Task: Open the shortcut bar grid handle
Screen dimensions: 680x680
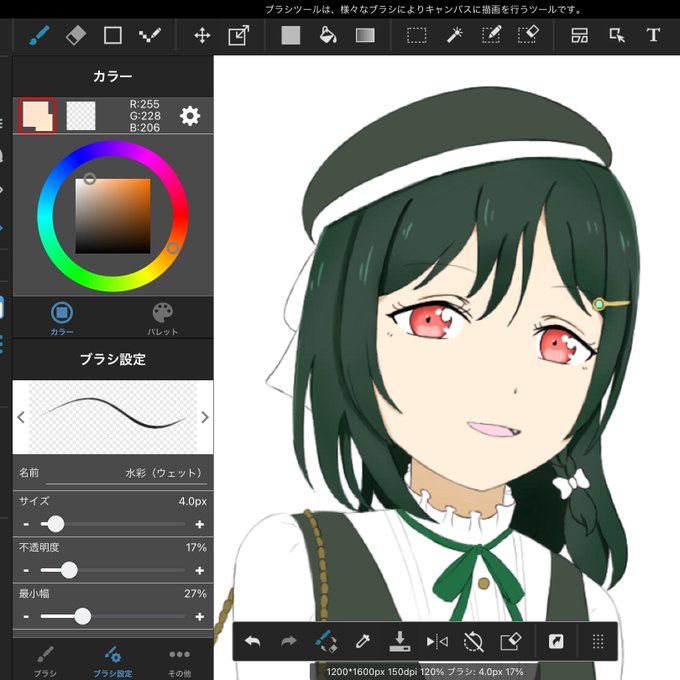Action: point(598,641)
